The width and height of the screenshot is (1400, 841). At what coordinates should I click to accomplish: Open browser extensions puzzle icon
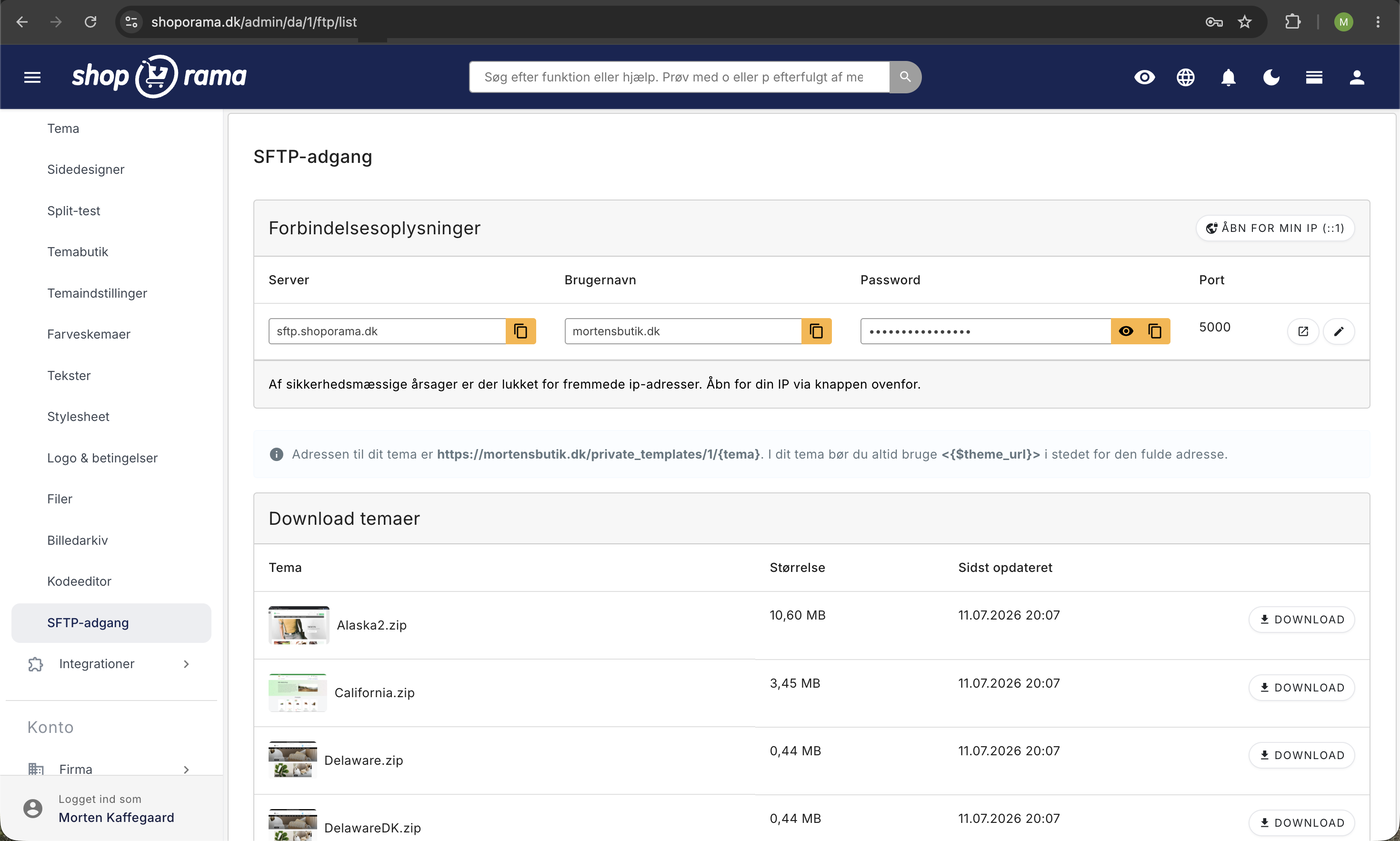click(1292, 21)
